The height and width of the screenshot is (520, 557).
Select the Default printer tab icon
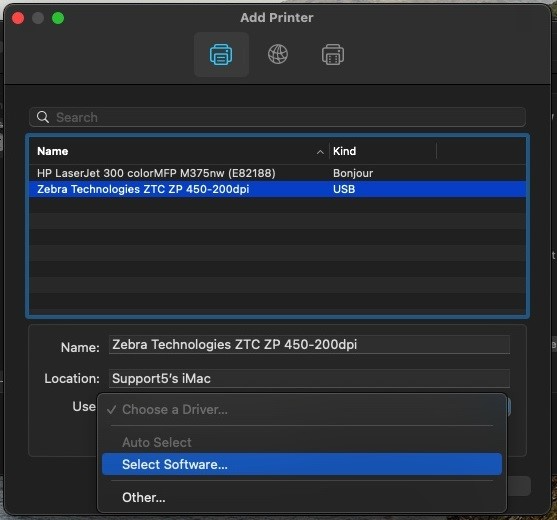point(221,54)
